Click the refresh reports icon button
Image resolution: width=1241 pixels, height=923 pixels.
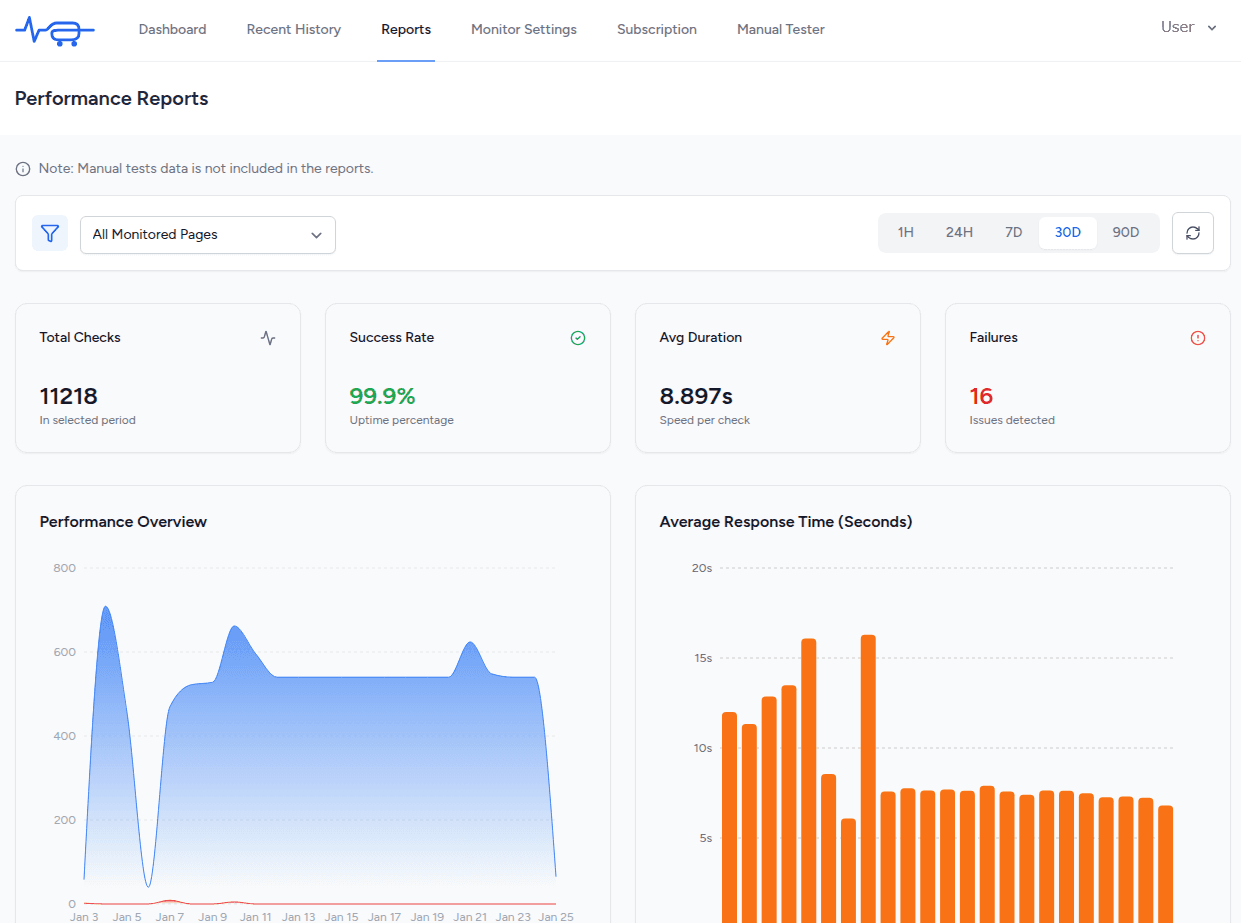click(x=1192, y=233)
